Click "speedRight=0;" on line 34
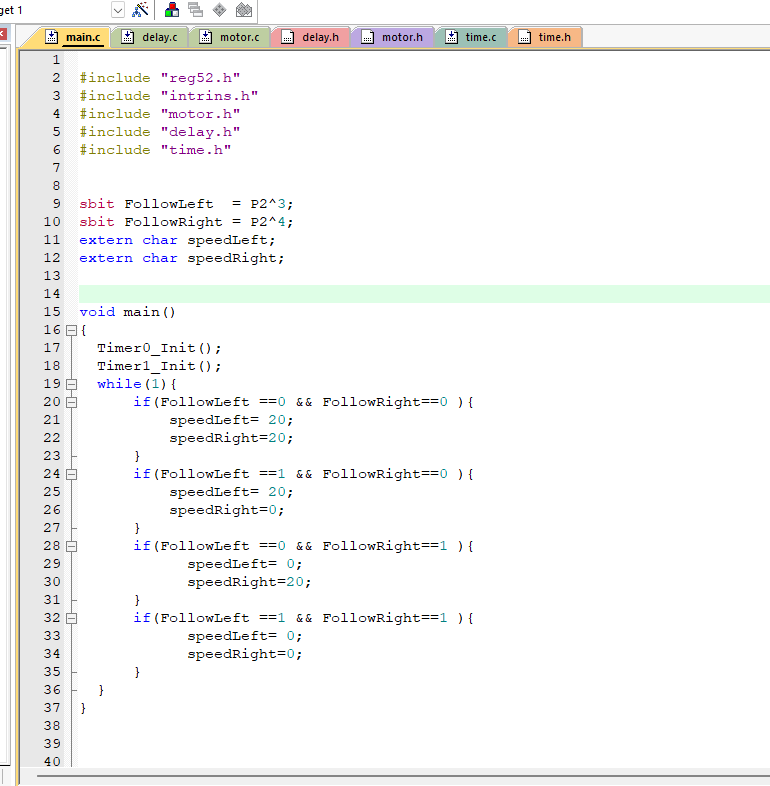Image resolution: width=770 pixels, height=786 pixels. click(245, 655)
